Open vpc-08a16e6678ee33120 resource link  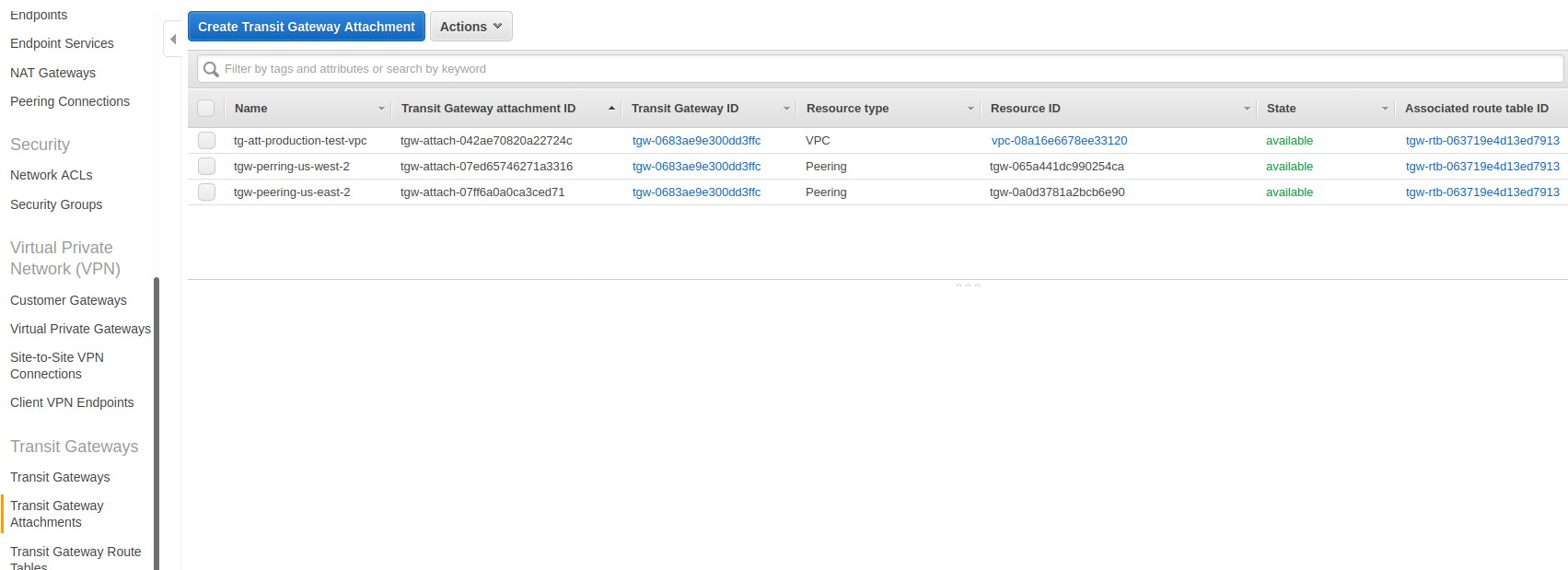pos(1059,141)
